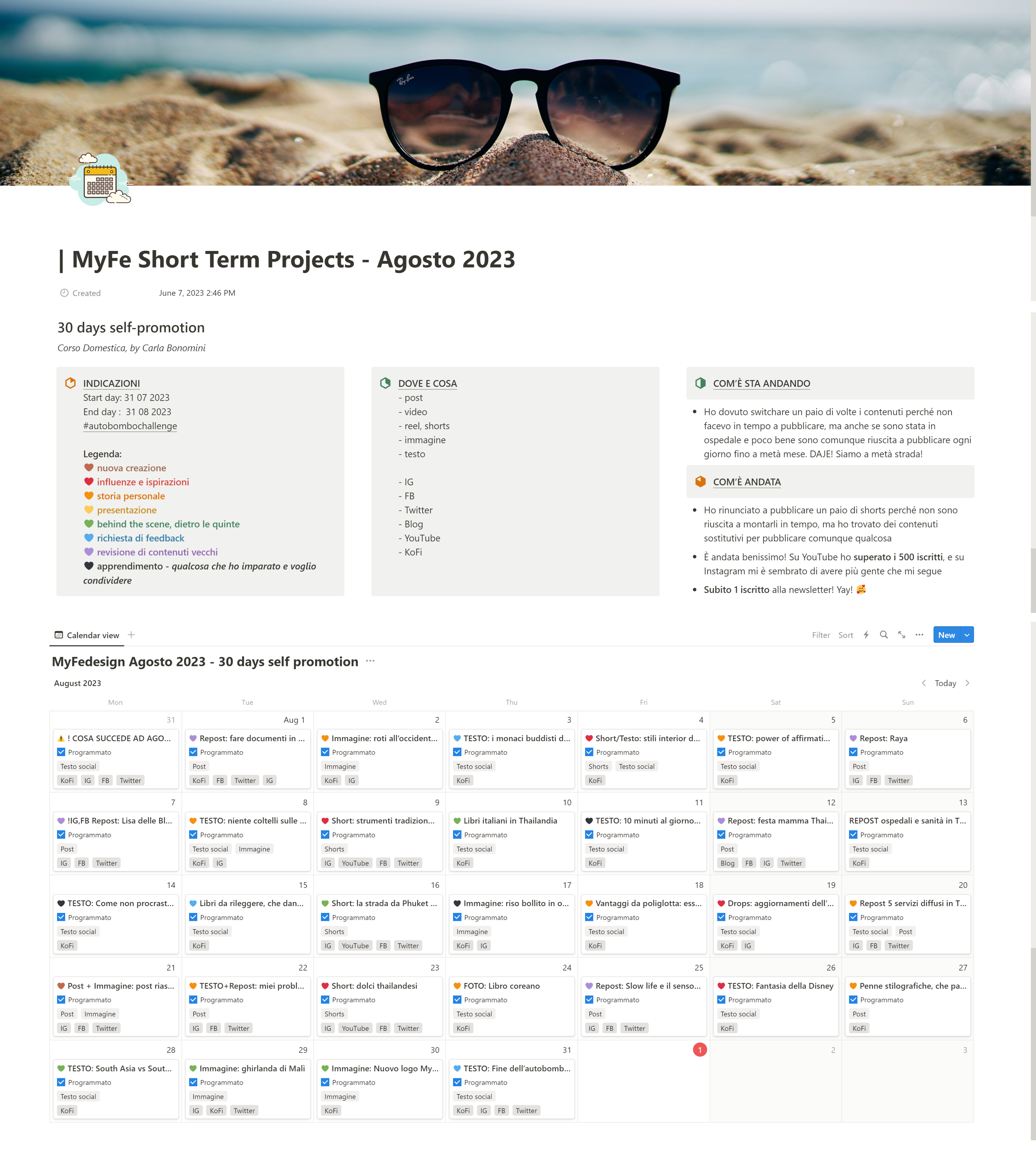Open Repost: Slow life e il senso card

click(x=643, y=1007)
